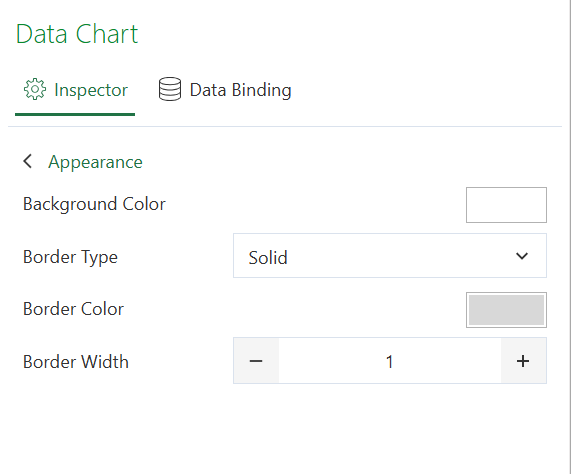The image size is (571, 474).
Task: Switch to the Inspector tab
Action: pos(75,90)
